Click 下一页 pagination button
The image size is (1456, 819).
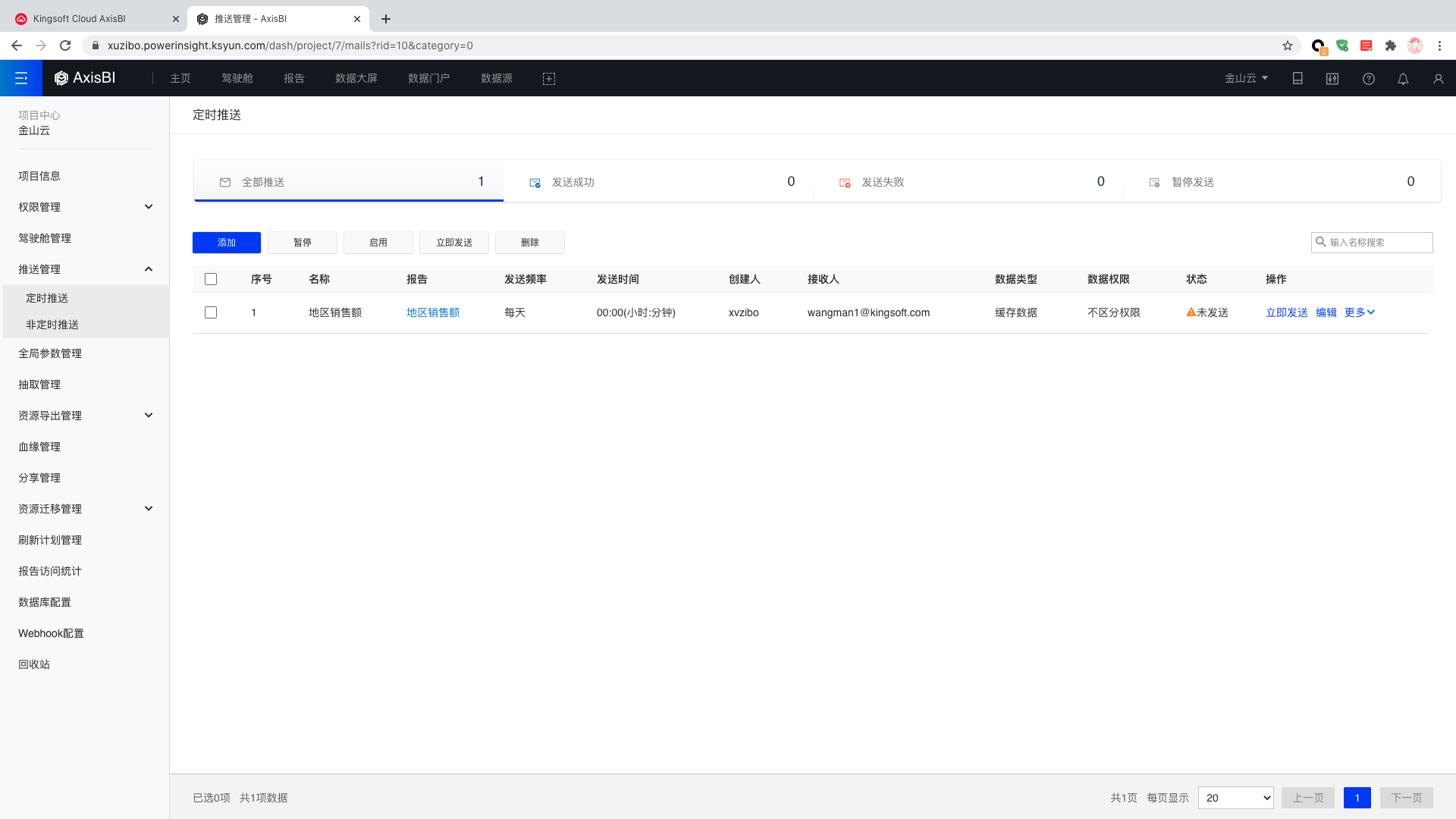1407,798
